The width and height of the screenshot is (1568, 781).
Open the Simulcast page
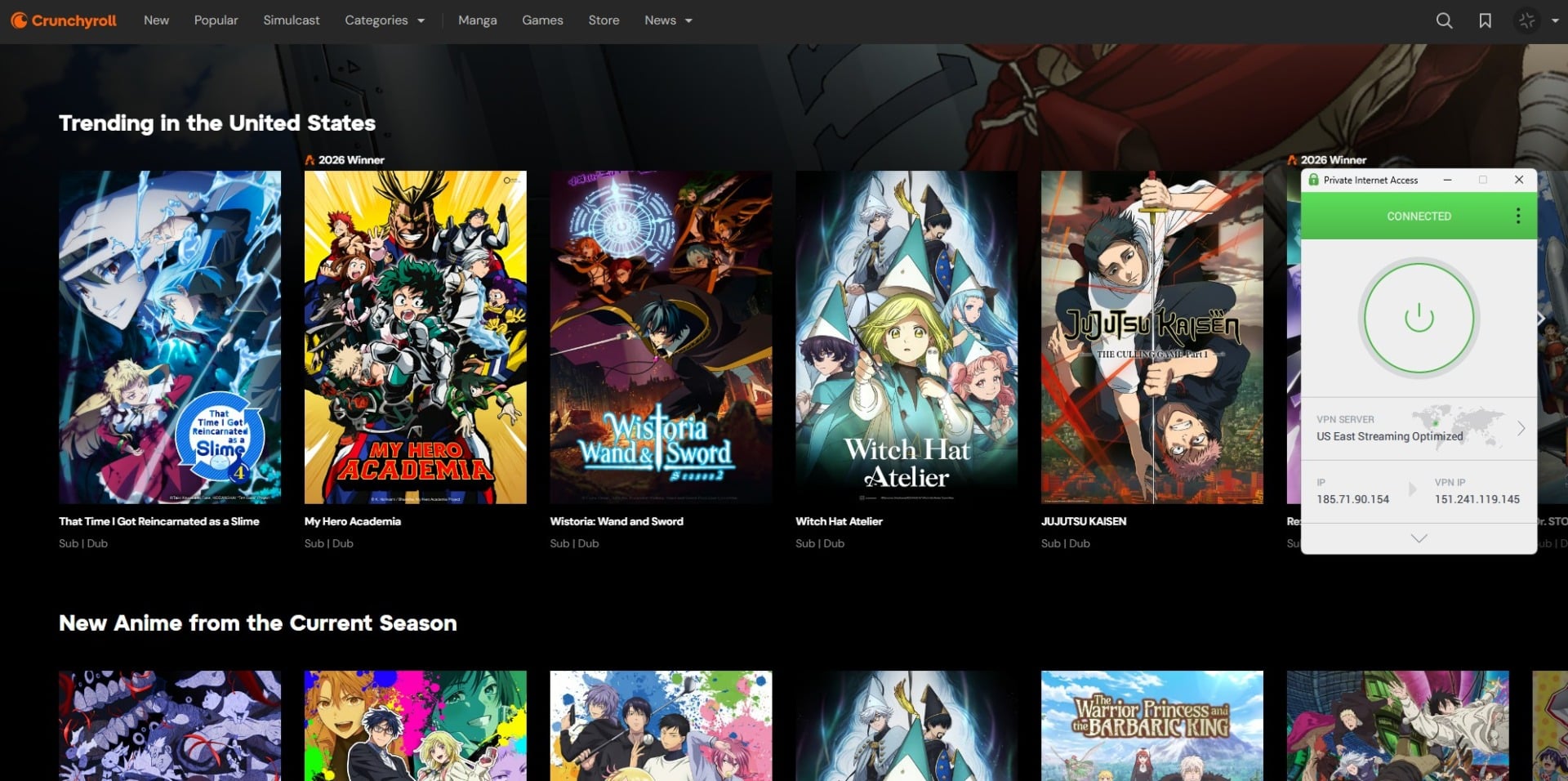(x=291, y=20)
